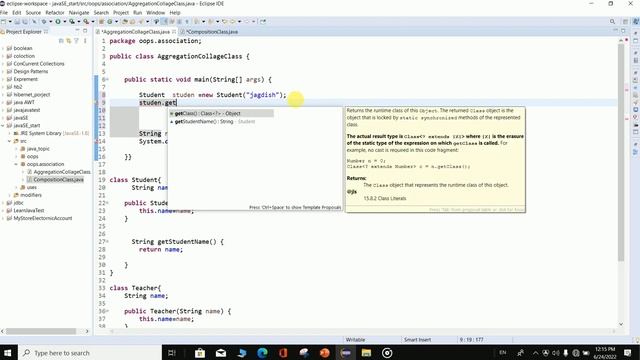Click the Java perspective icon

pyautogui.click(x=636, y=22)
